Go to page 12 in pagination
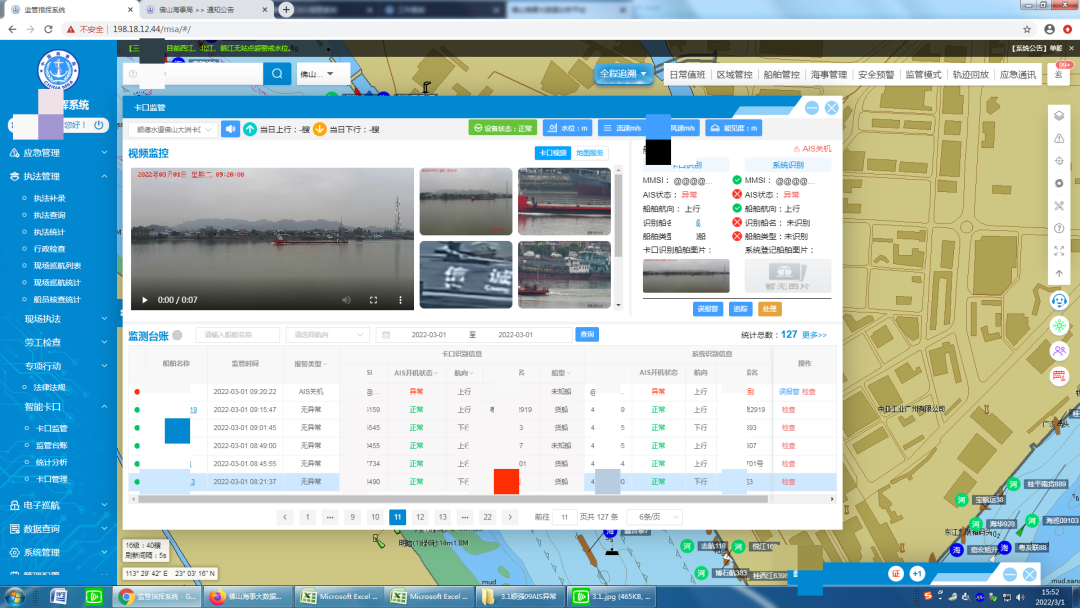 [x=420, y=517]
